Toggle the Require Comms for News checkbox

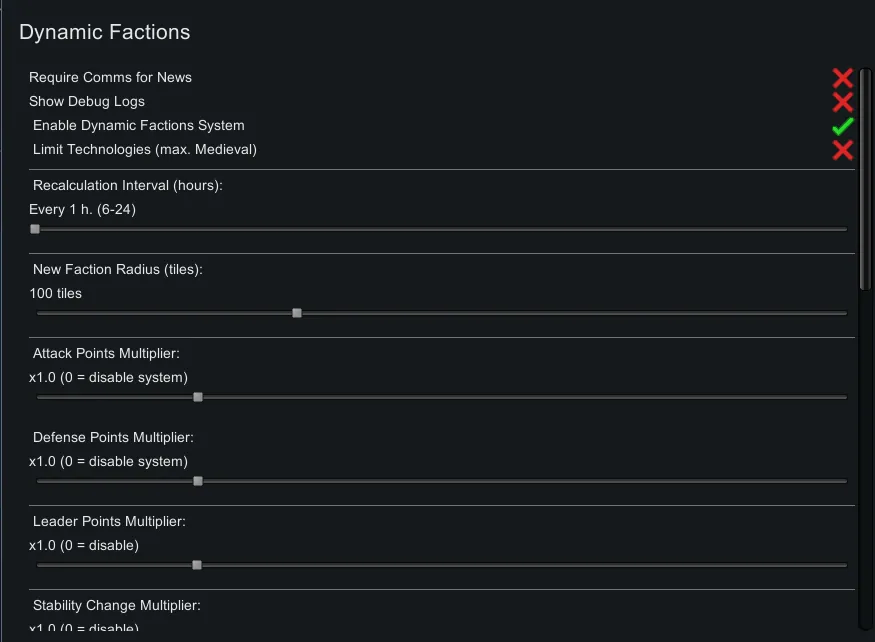click(x=842, y=78)
